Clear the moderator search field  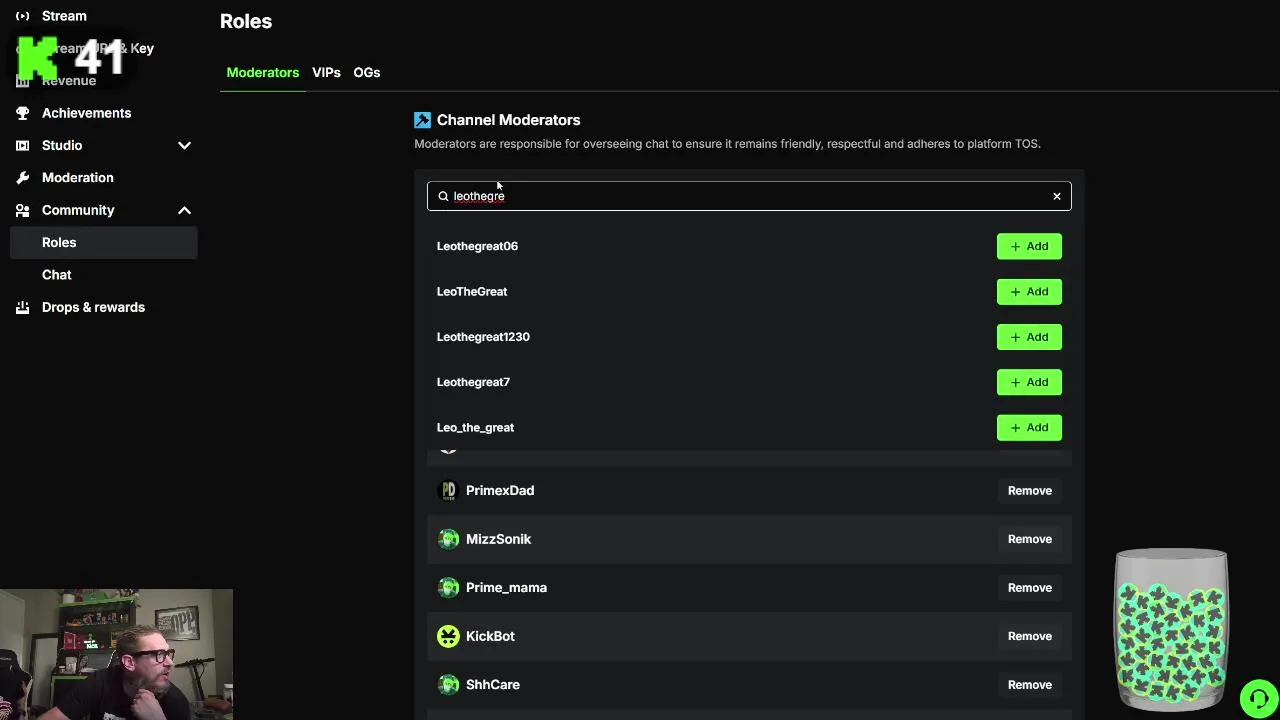[x=1056, y=196]
